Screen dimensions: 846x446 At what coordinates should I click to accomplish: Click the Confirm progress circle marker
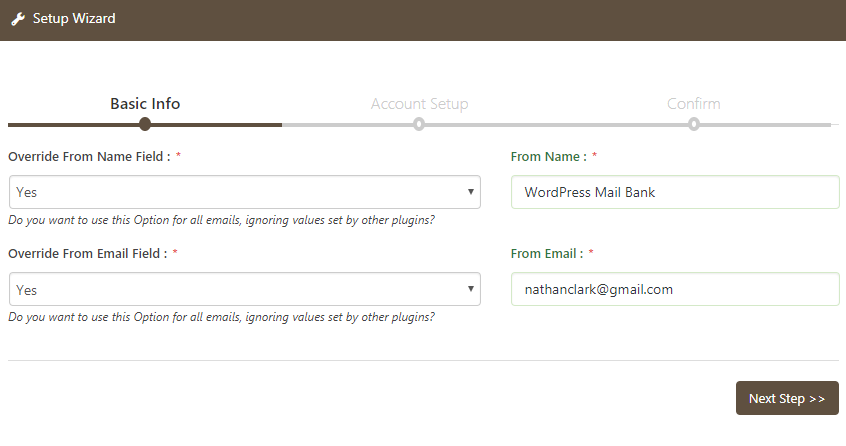click(x=694, y=125)
